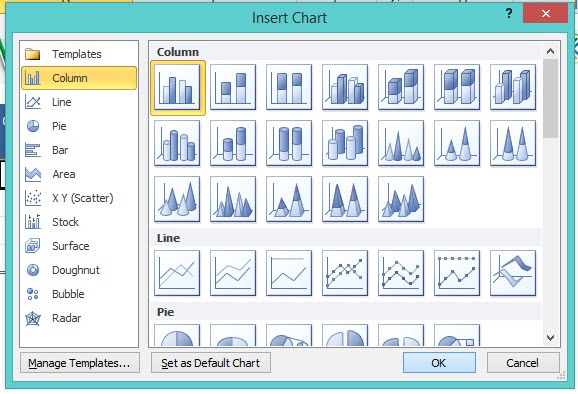Pick the 100% Stacked Line chart
The width and height of the screenshot is (578, 394).
(289, 273)
